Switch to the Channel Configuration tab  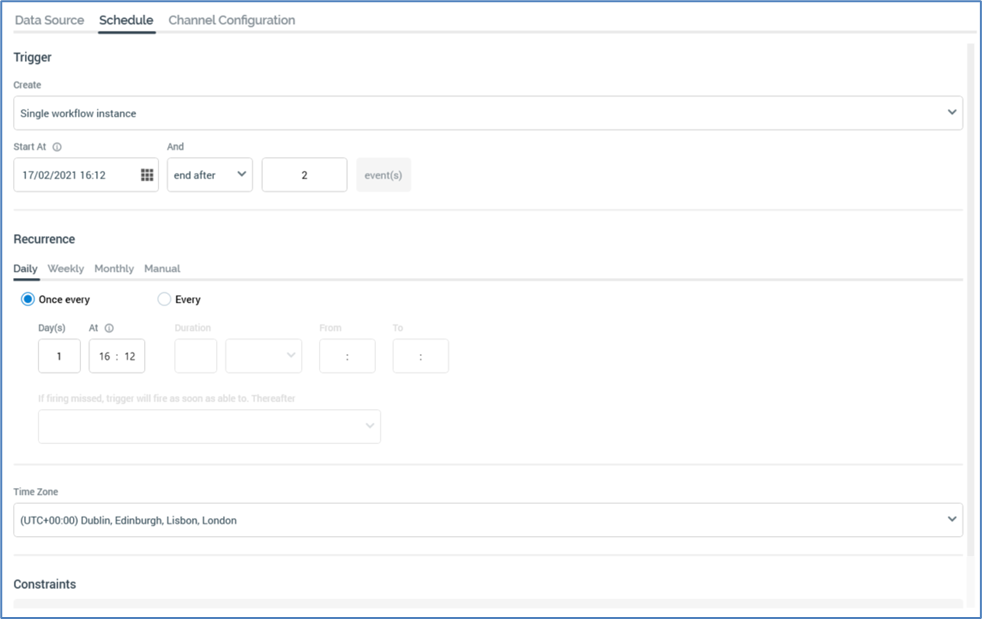point(231,20)
